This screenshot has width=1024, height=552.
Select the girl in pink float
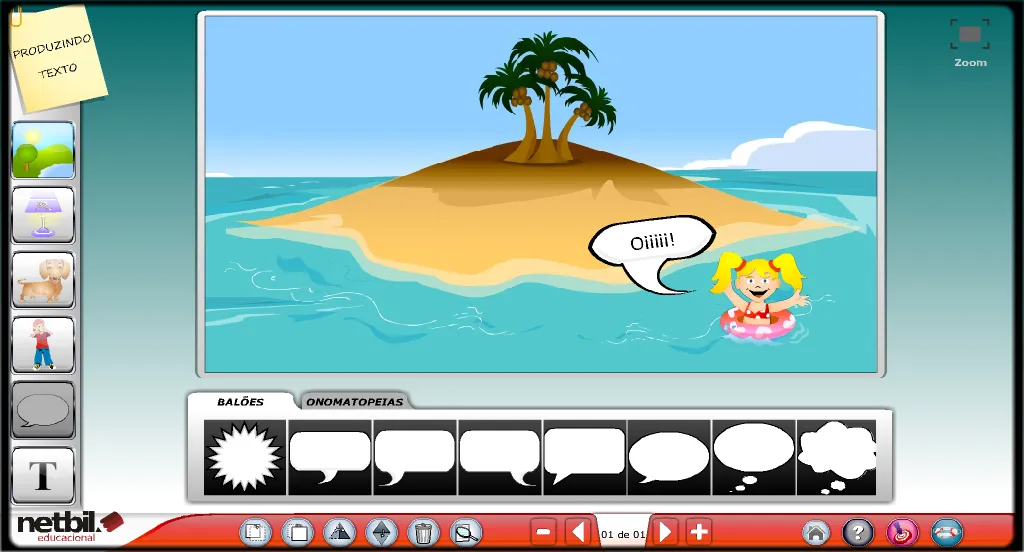tap(760, 296)
